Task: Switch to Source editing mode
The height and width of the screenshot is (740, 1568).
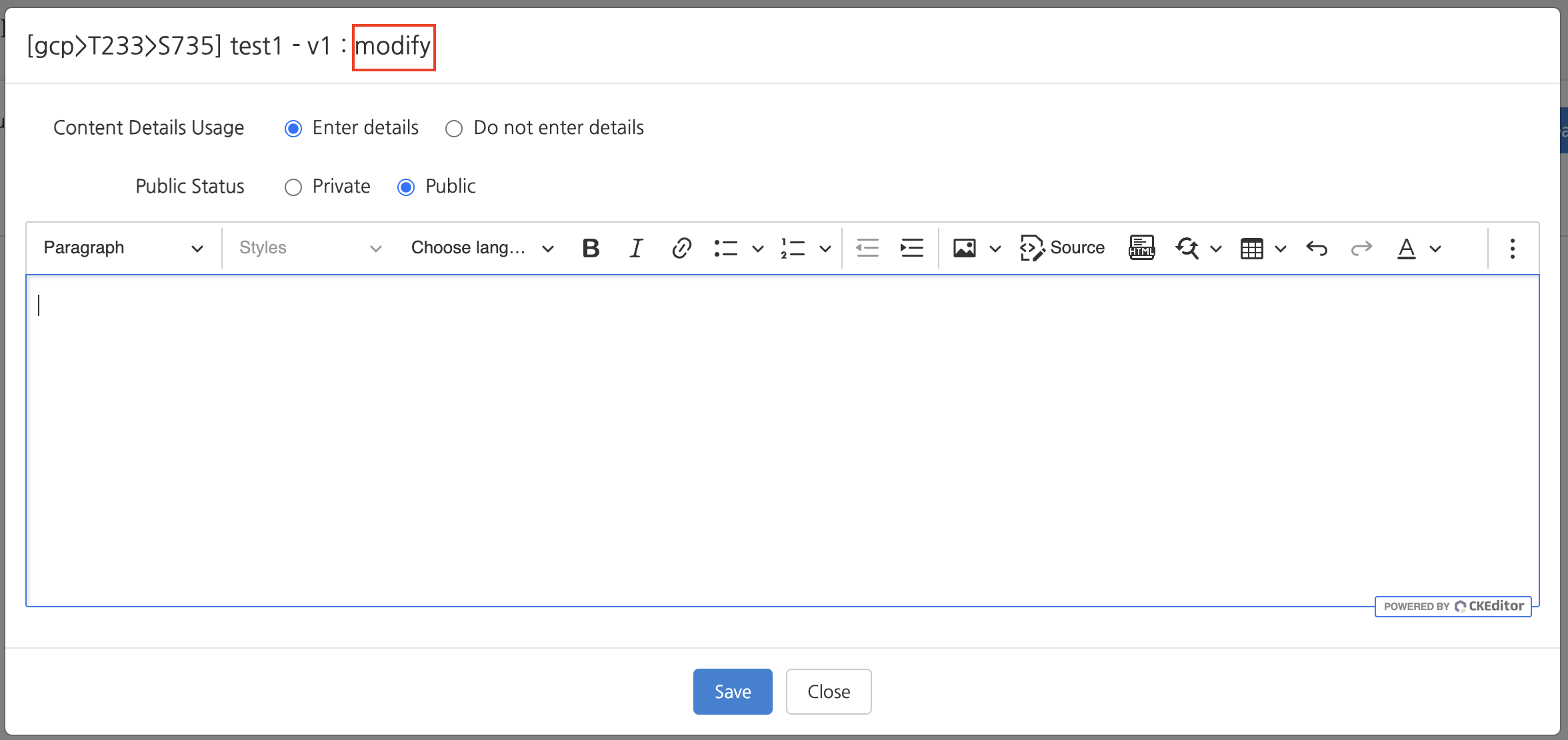Action: click(x=1062, y=248)
